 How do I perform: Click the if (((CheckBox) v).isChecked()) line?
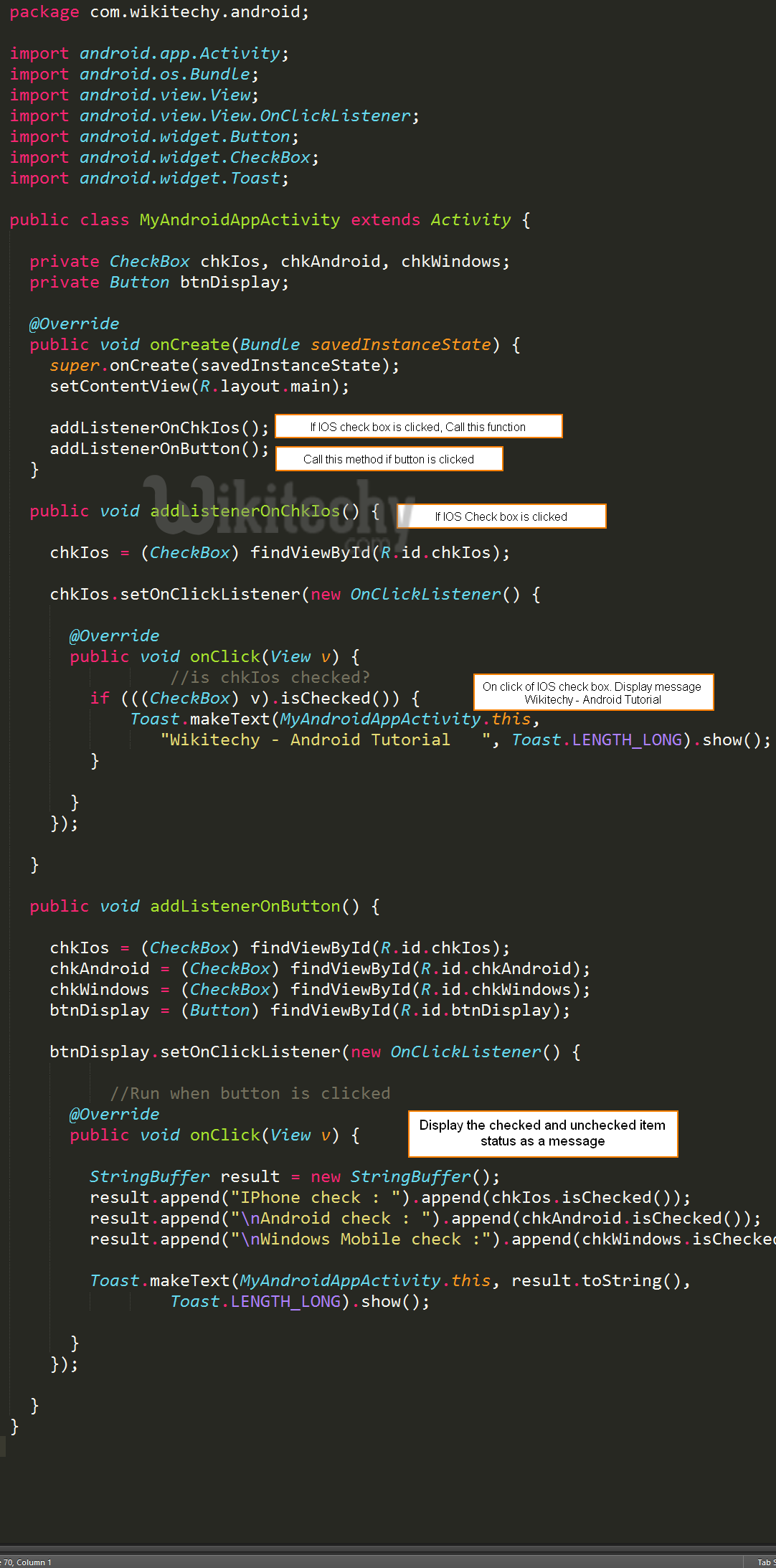point(255,699)
